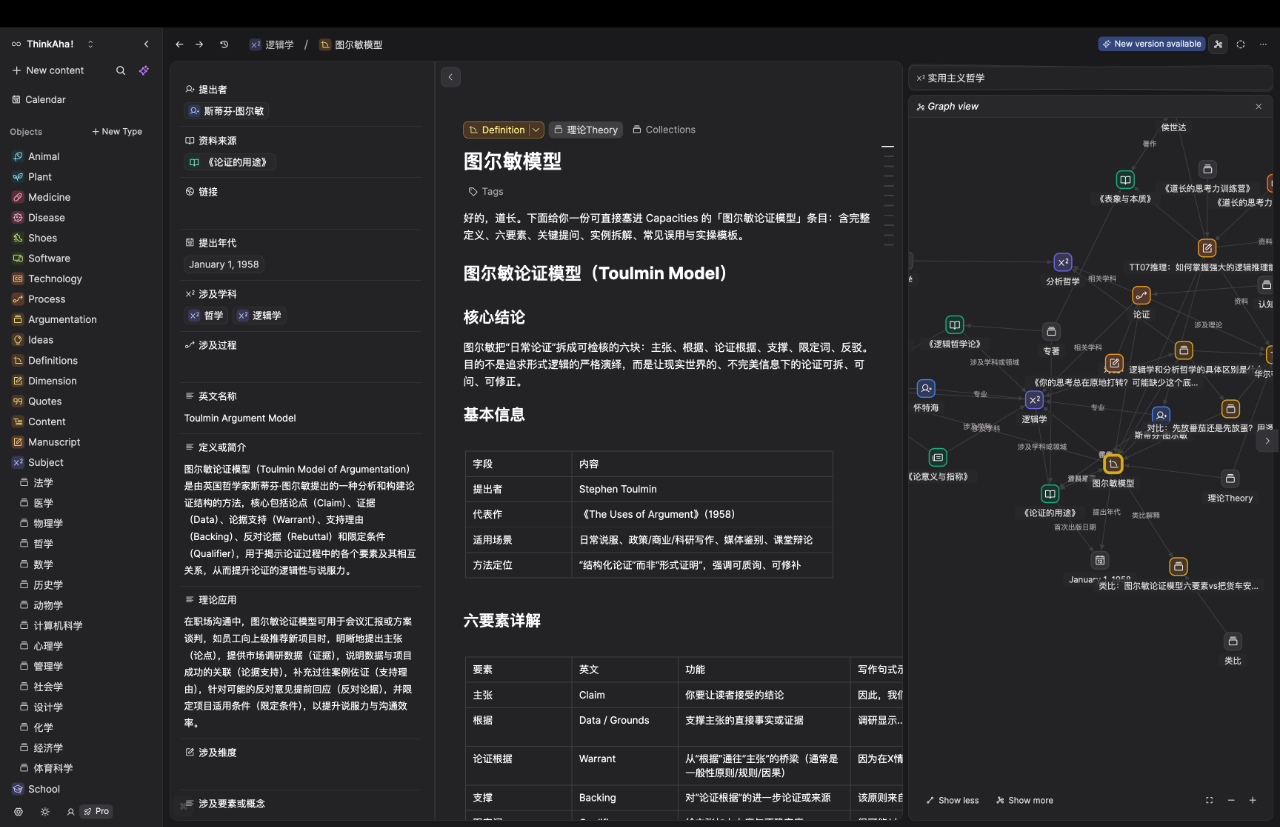1280x827 pixels.
Task: Click the sync refresh icon near top-right
Action: click(x=1240, y=44)
